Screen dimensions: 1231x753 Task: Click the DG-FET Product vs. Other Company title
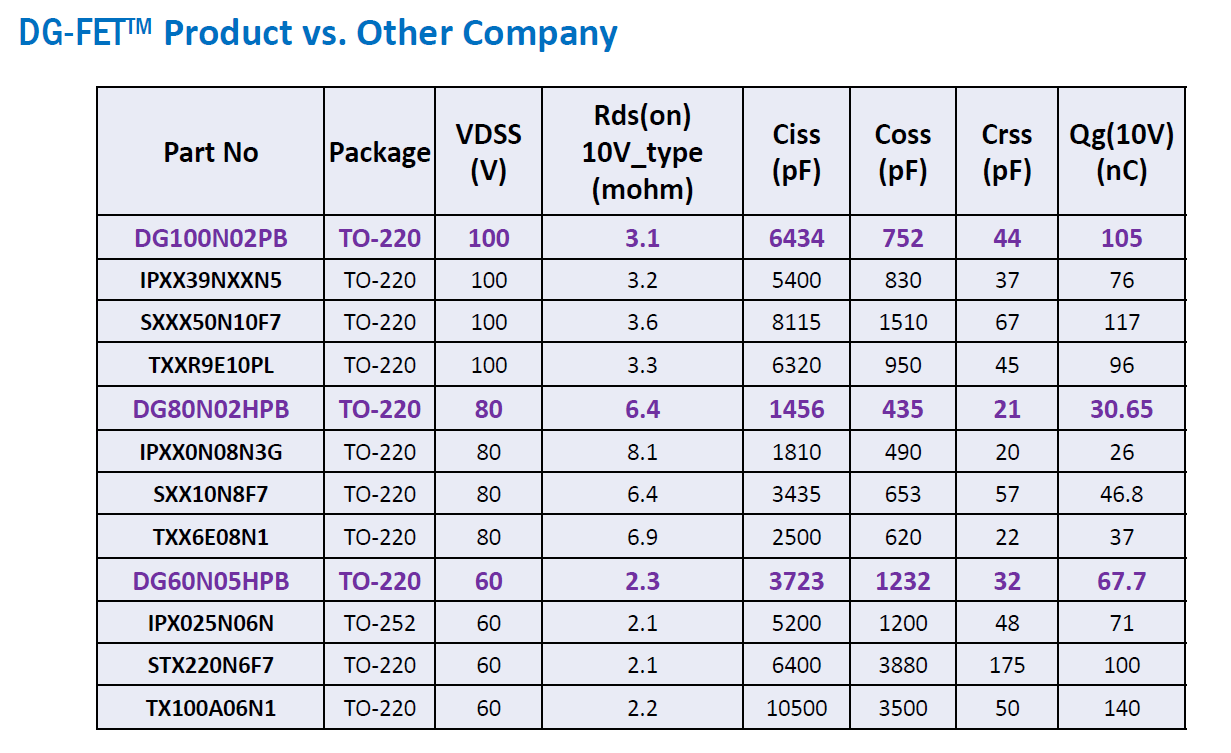coord(318,33)
